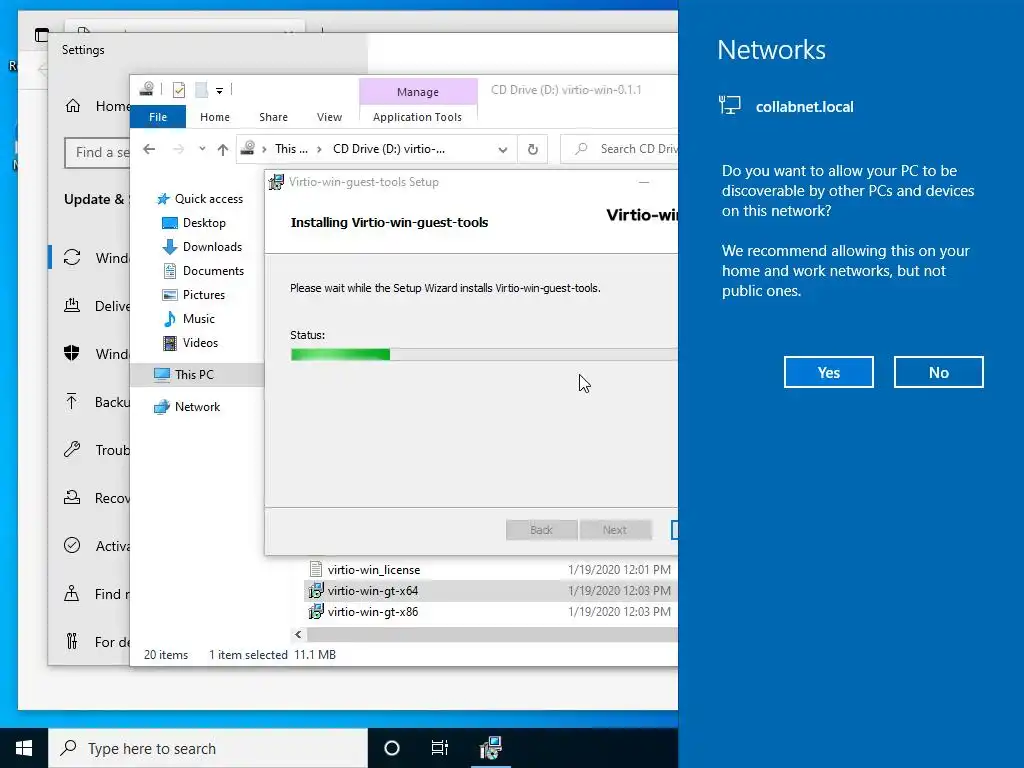The height and width of the screenshot is (768, 1024).
Task: Open For developers in Settings sidebar
Action: [96, 641]
